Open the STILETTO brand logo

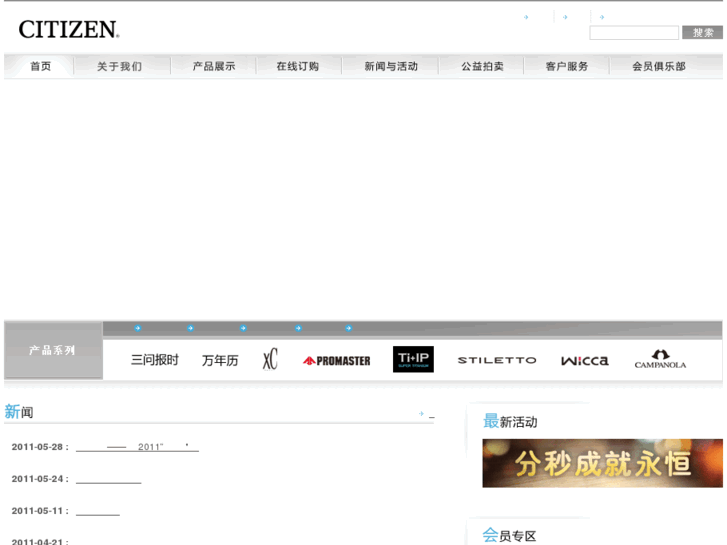[x=497, y=360]
